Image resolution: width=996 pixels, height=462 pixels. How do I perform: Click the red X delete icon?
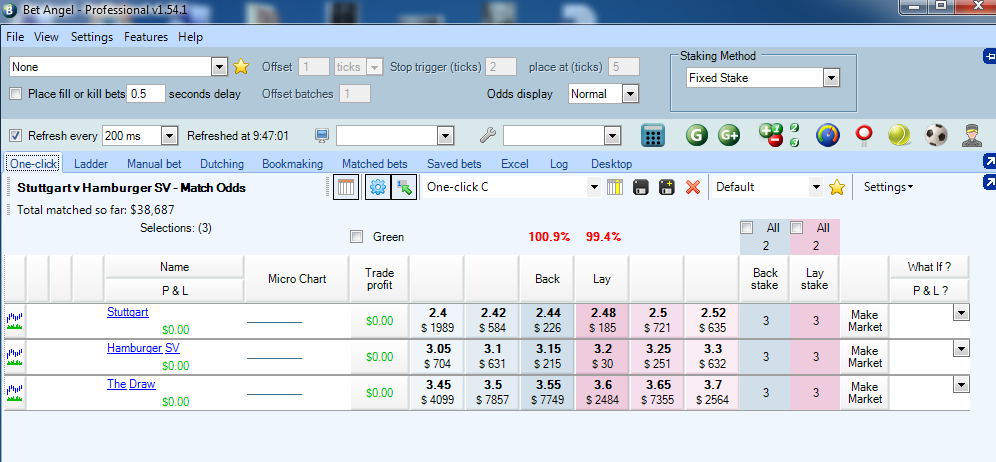(693, 187)
